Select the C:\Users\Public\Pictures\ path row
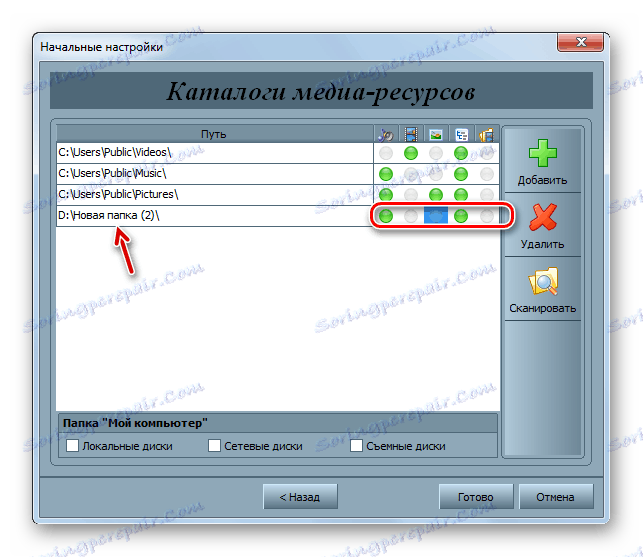 coord(214,195)
